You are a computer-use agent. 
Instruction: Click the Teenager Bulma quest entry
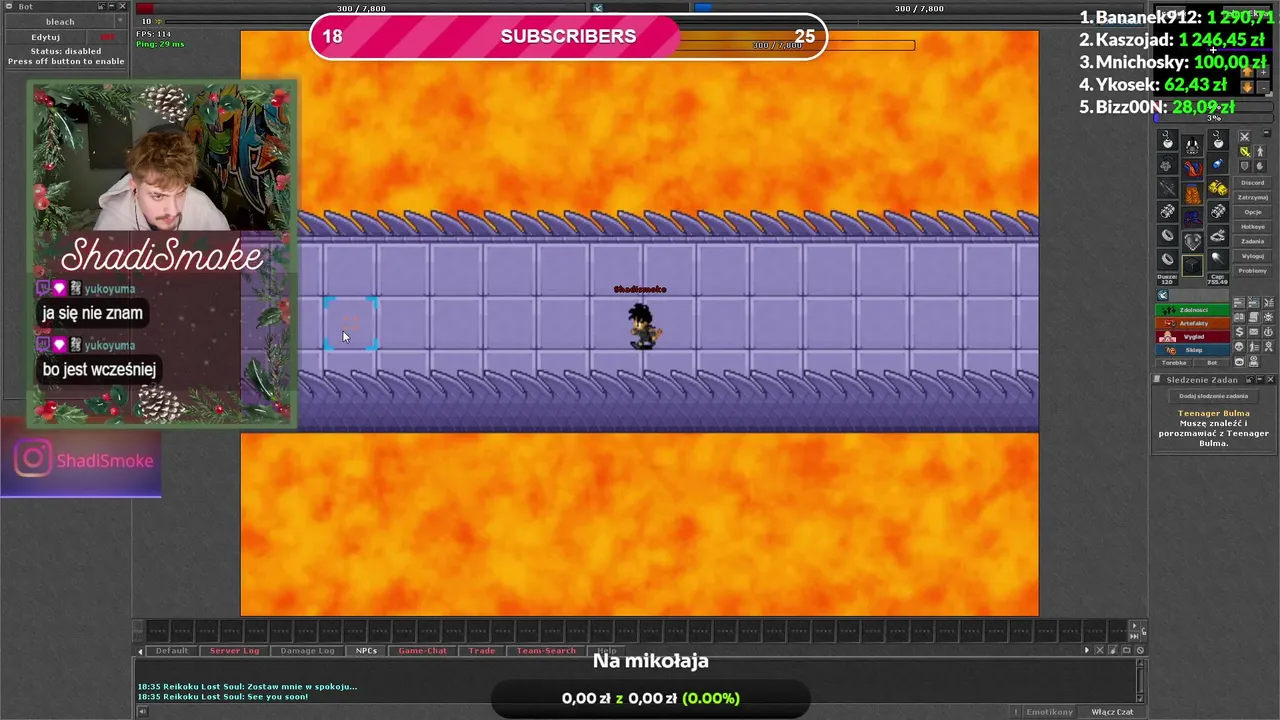pyautogui.click(x=1213, y=428)
